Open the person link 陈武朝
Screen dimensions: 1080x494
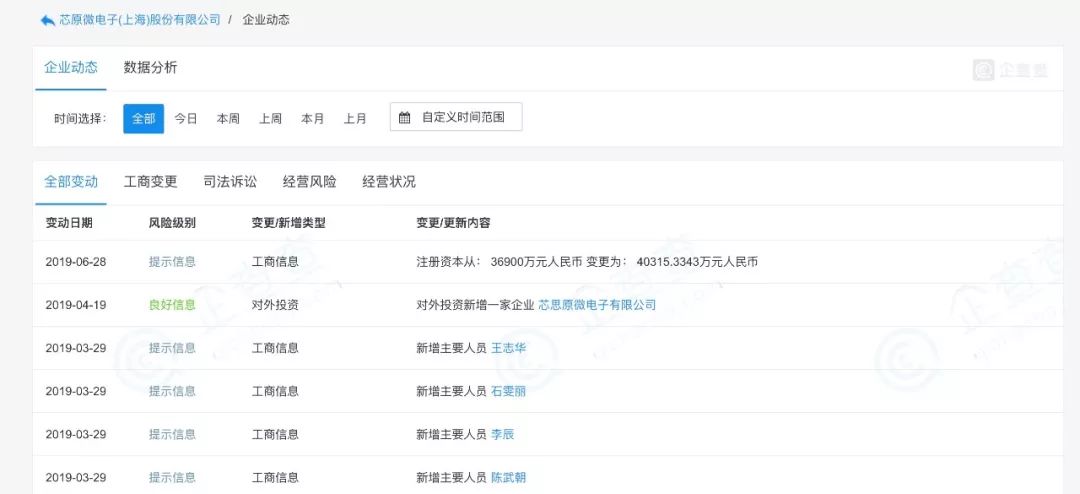[x=508, y=477]
